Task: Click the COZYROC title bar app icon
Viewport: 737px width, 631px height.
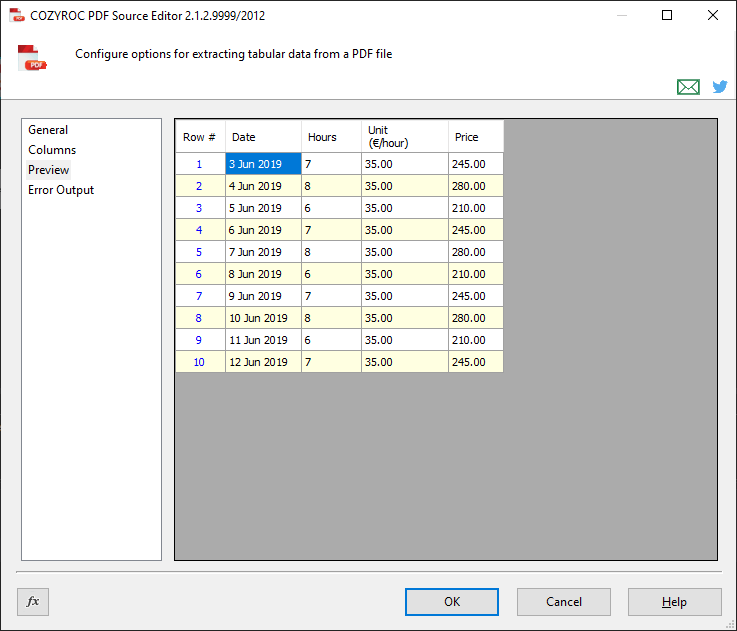Action: [16, 16]
